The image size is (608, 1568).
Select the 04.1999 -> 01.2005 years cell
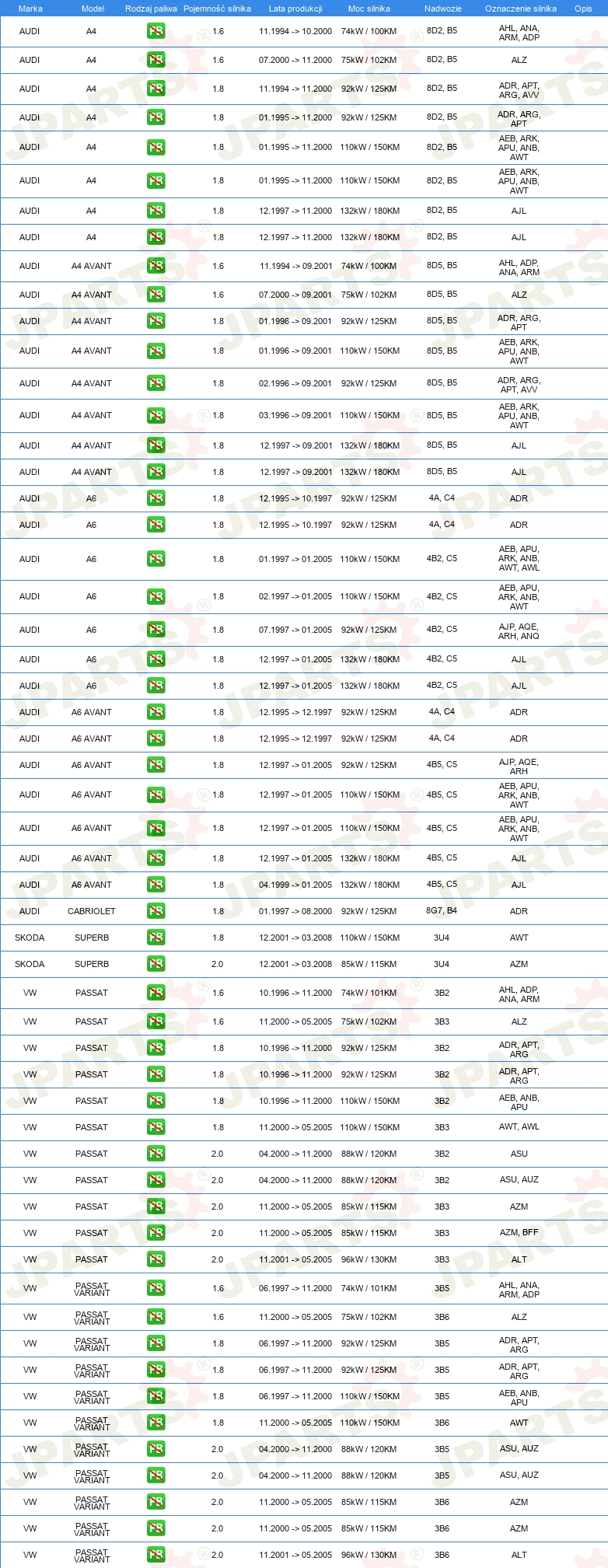coord(295,885)
